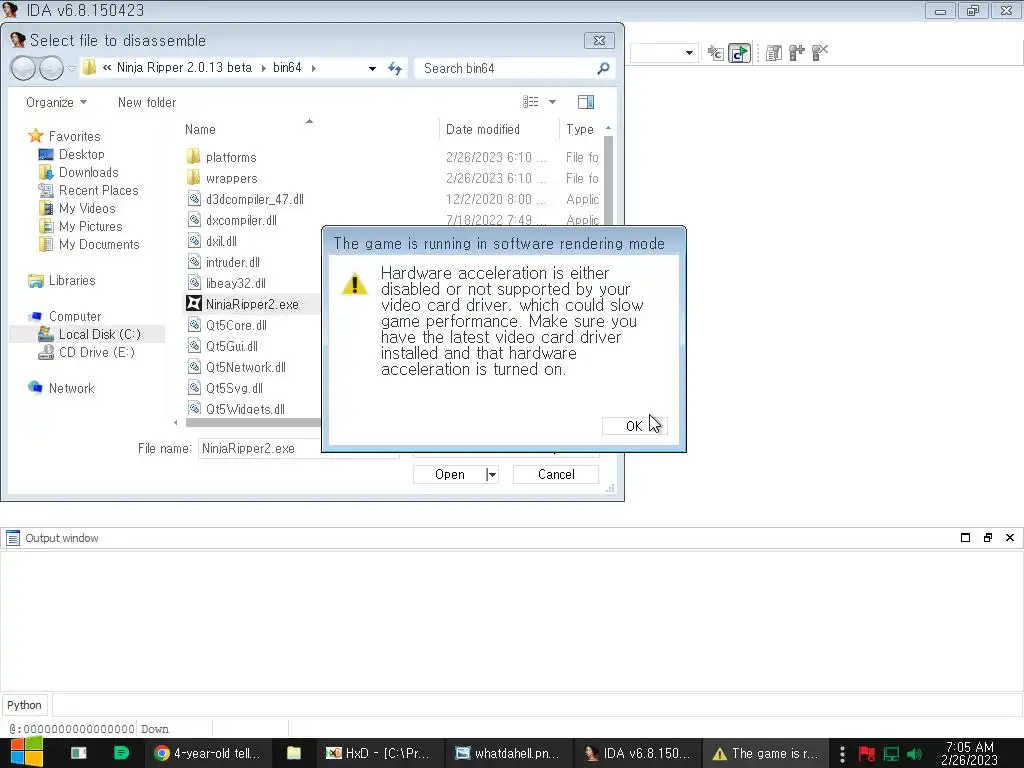
Task: Switch to HxD taskbar item
Action: click(379, 753)
